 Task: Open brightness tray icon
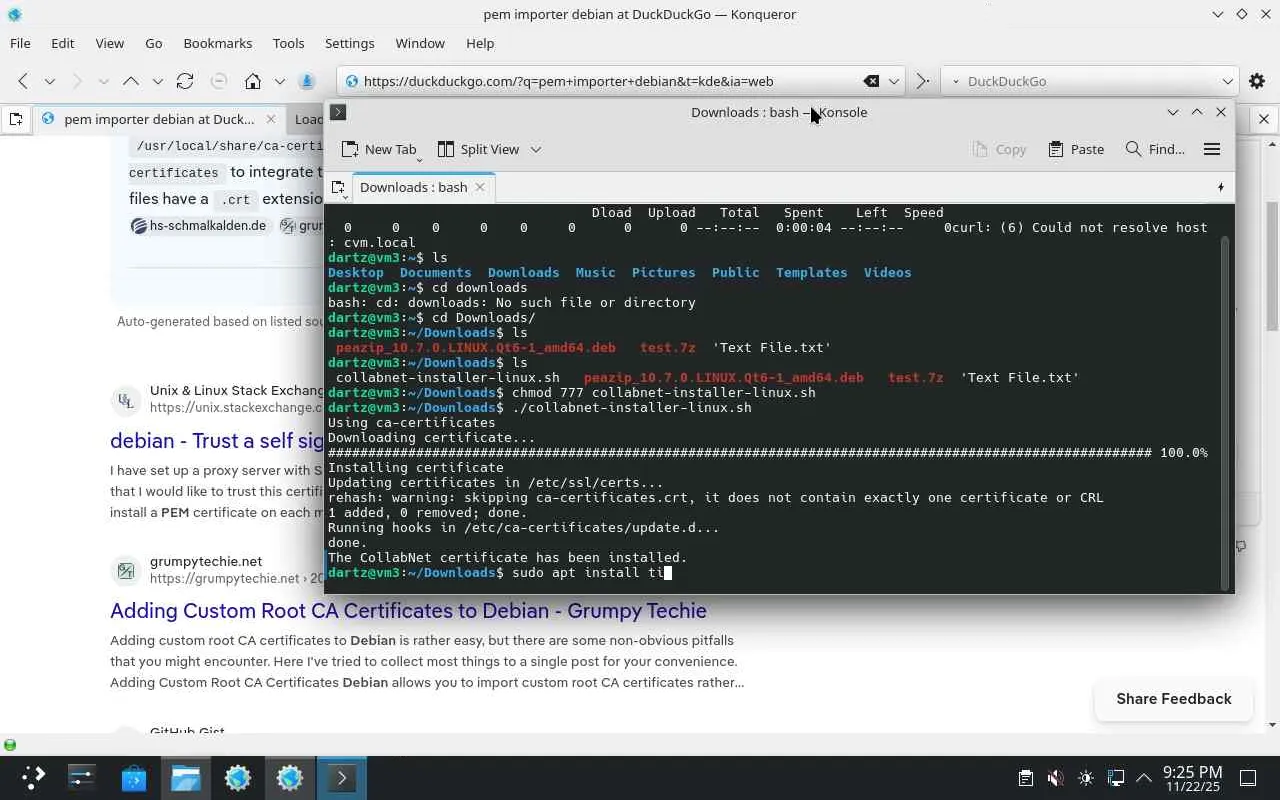(1086, 777)
